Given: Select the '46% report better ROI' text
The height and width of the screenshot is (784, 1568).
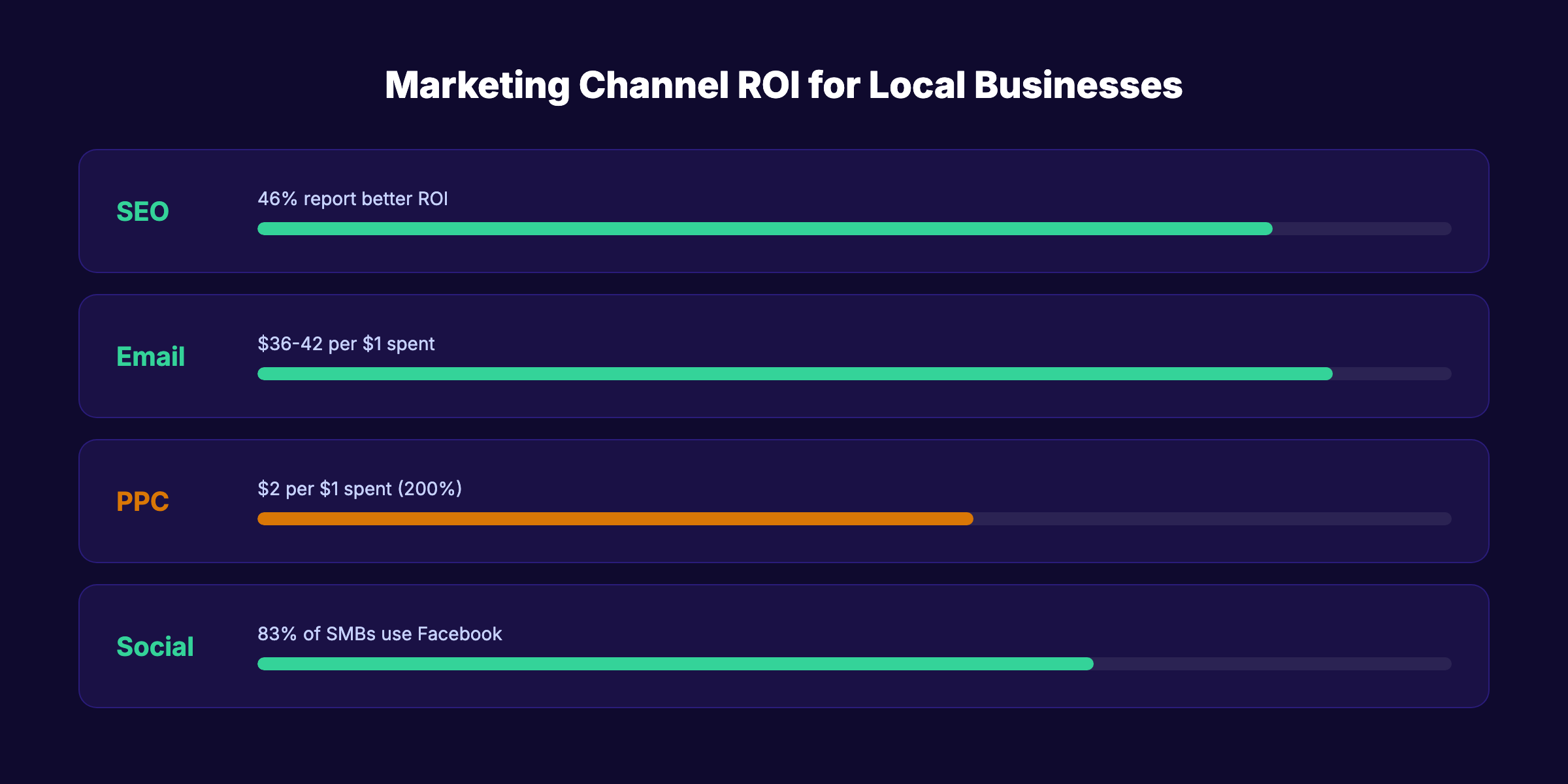Looking at the screenshot, I should click(x=353, y=199).
